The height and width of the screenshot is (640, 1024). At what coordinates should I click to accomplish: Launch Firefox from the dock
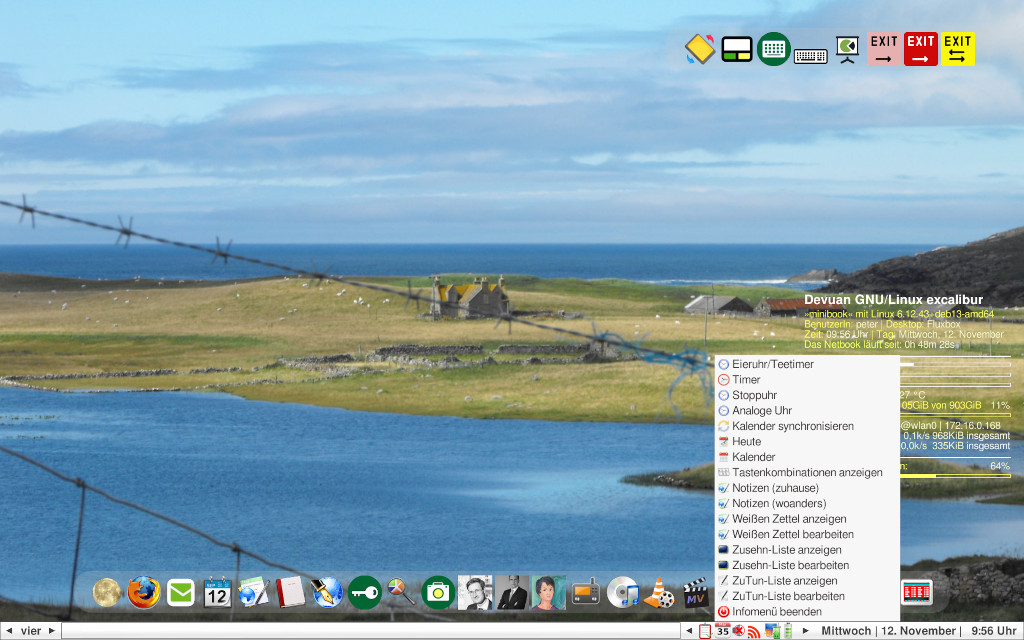pyautogui.click(x=144, y=593)
